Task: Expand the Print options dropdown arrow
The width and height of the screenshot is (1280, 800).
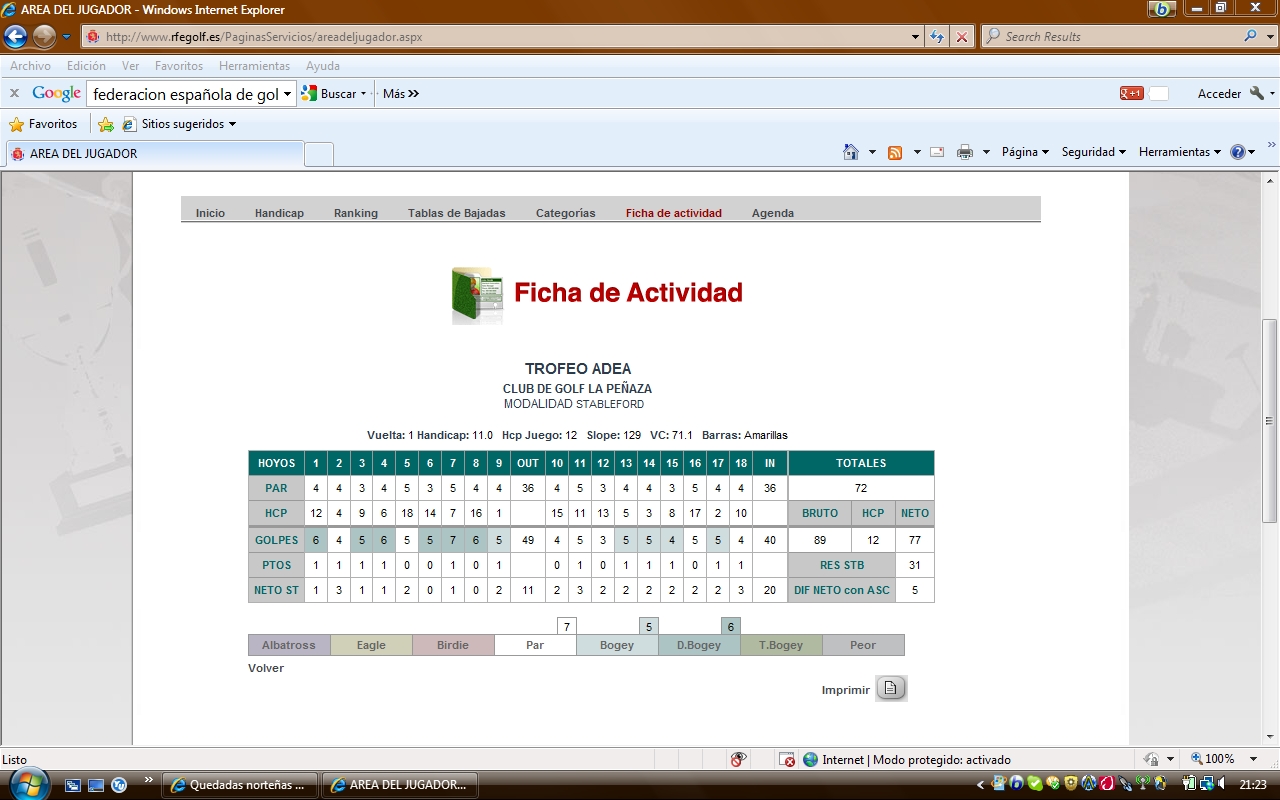Action: pos(986,152)
